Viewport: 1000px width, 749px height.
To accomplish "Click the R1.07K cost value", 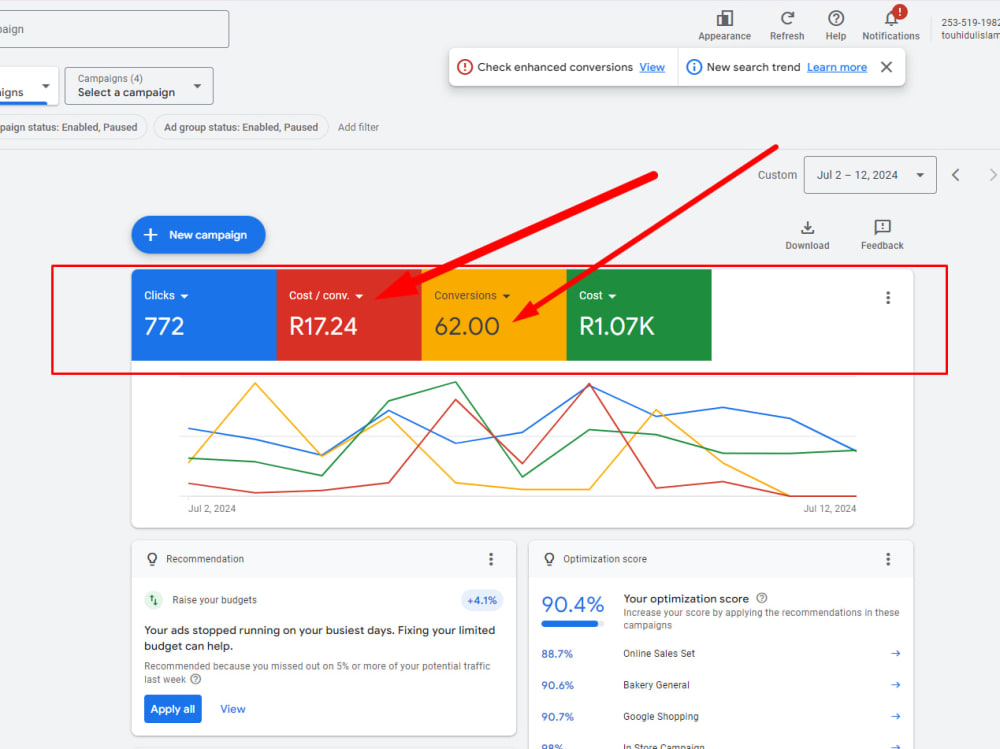I will click(616, 326).
